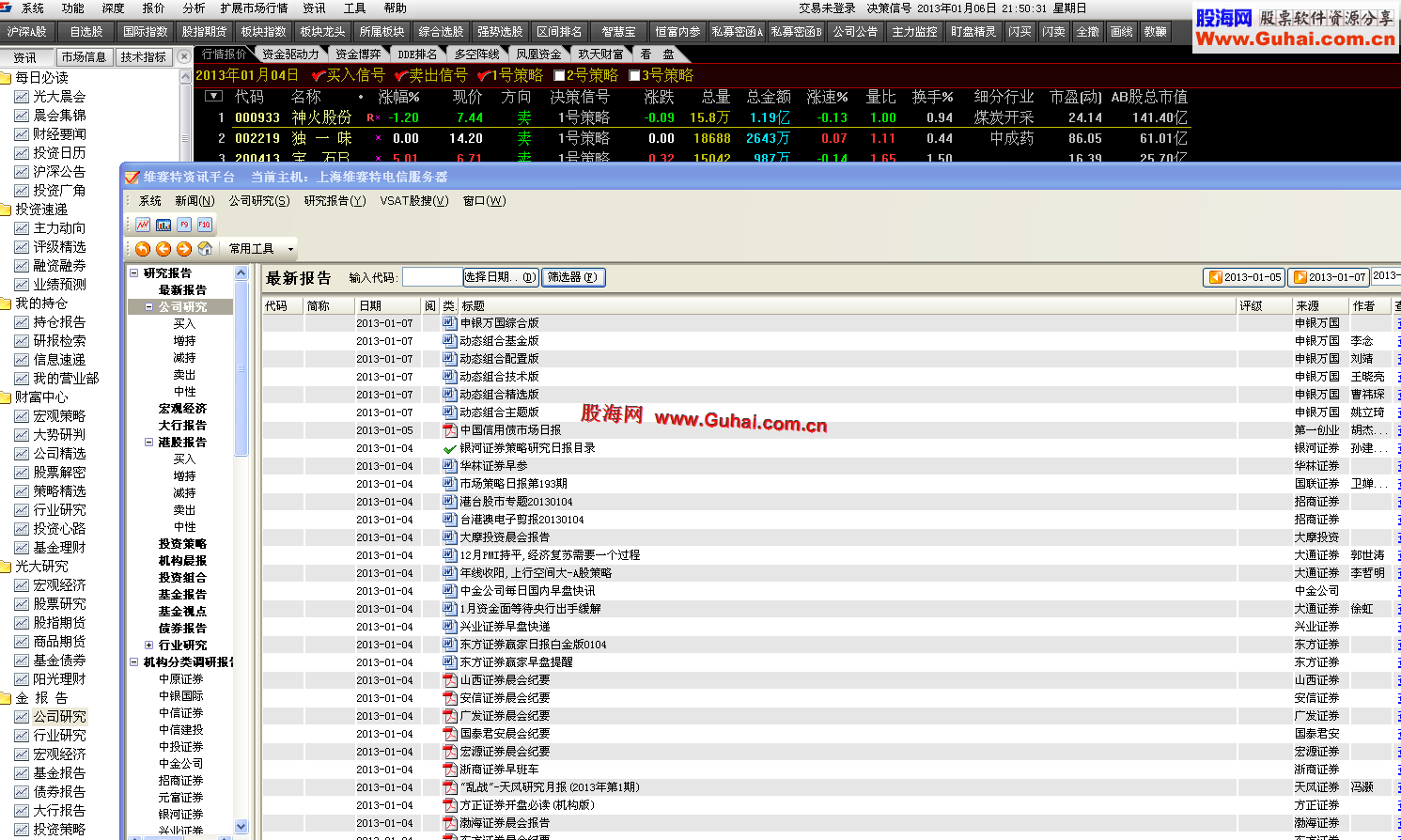Click the 智慧宝 toolbar button
The height and width of the screenshot is (840, 1401).
[x=618, y=32]
